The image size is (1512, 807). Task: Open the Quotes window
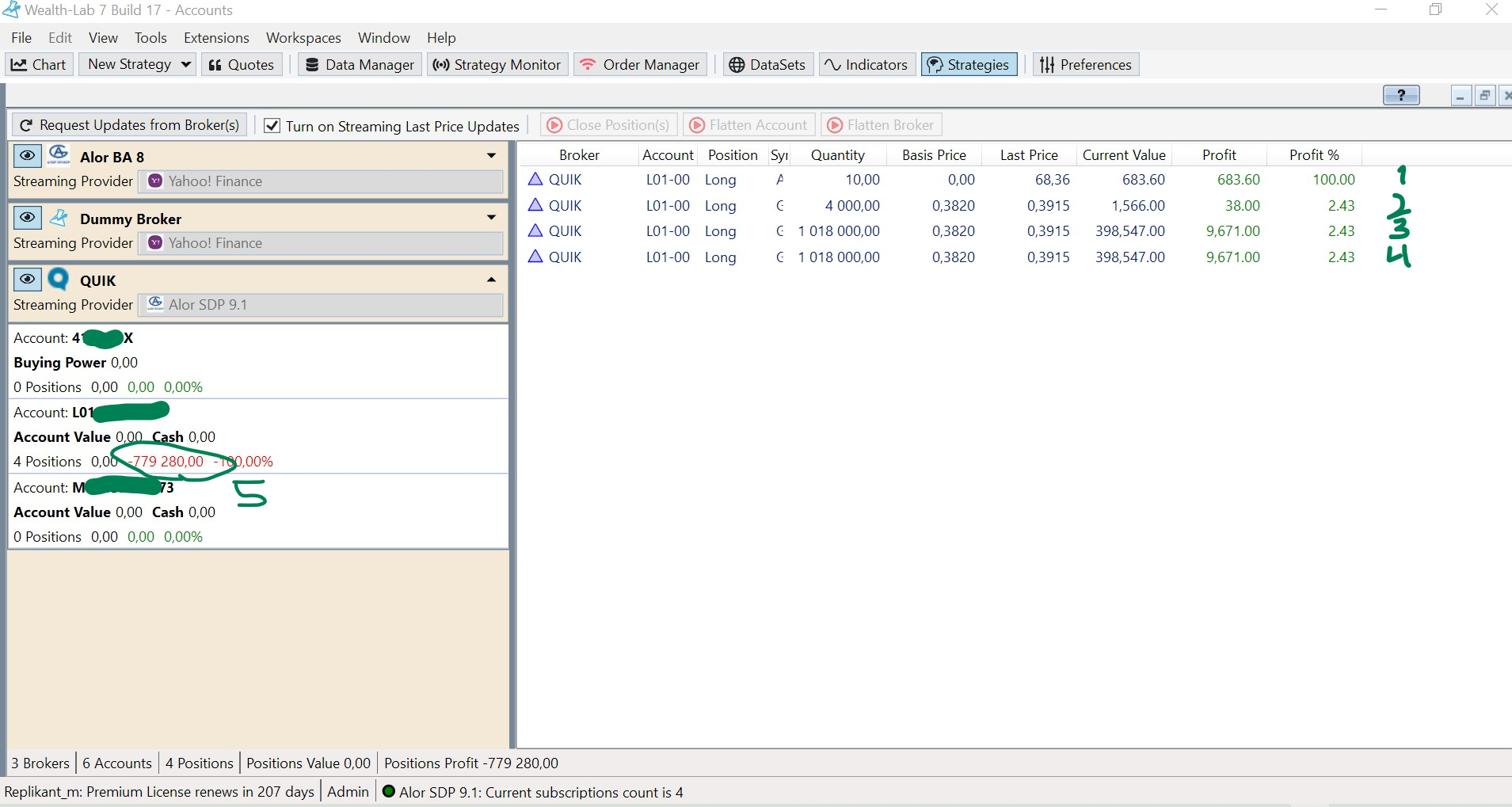click(241, 65)
